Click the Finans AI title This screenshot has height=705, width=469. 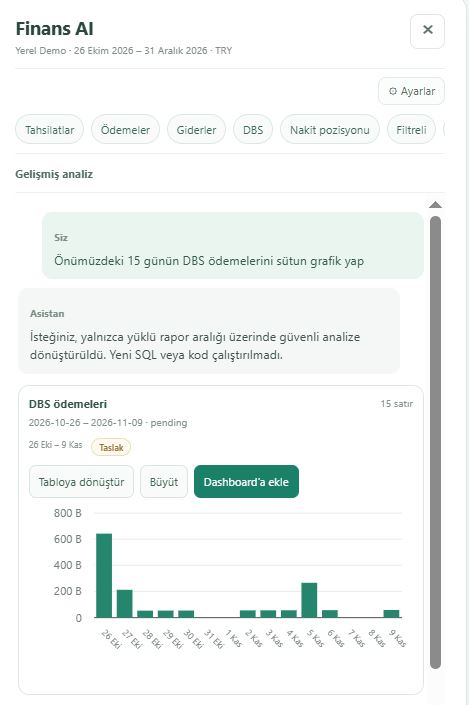click(x=54, y=29)
